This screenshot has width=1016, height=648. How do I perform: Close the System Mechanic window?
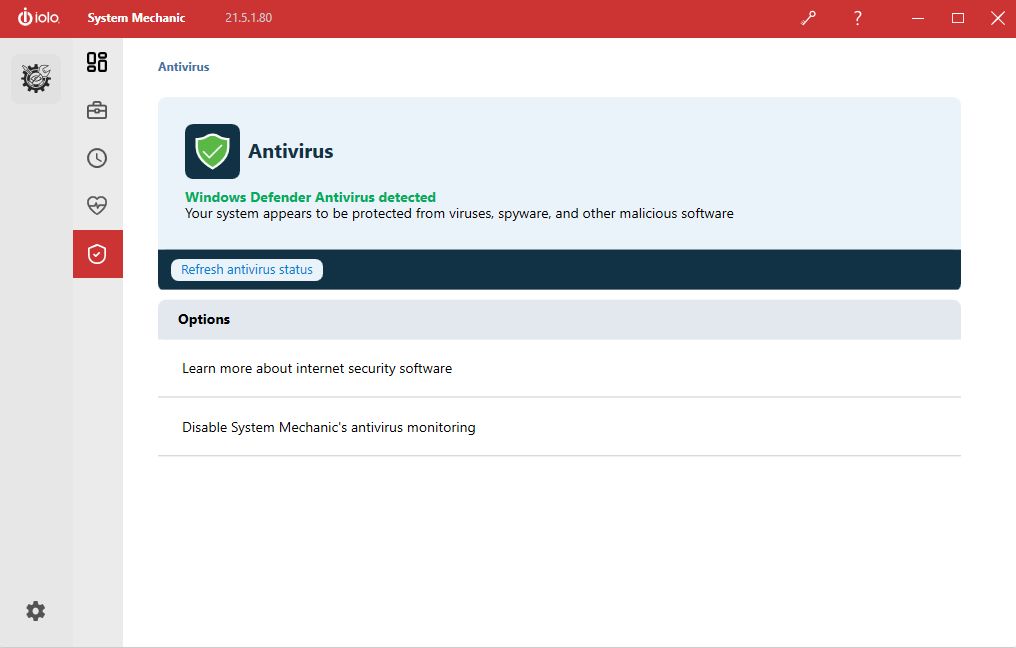998,18
